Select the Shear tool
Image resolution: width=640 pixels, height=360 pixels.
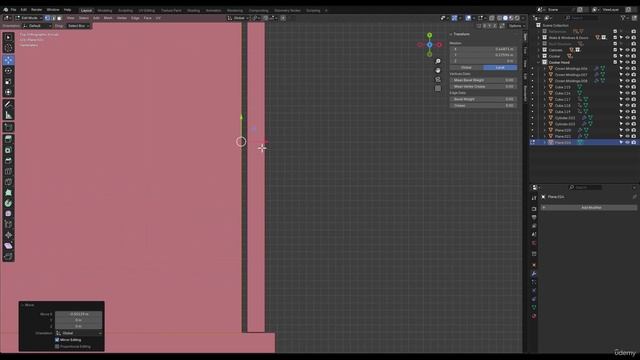pyautogui.click(x=8, y=246)
